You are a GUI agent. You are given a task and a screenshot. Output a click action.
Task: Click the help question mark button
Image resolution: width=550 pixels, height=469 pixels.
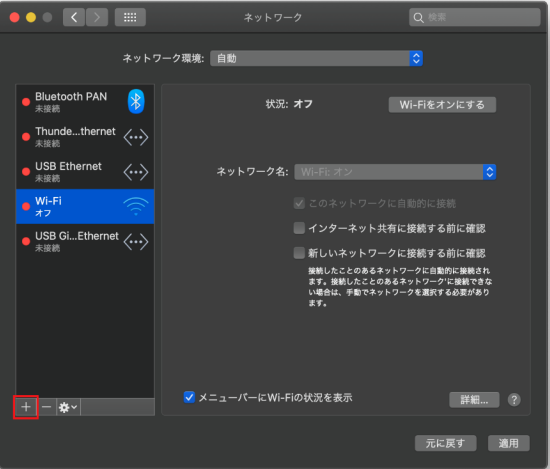coord(514,400)
